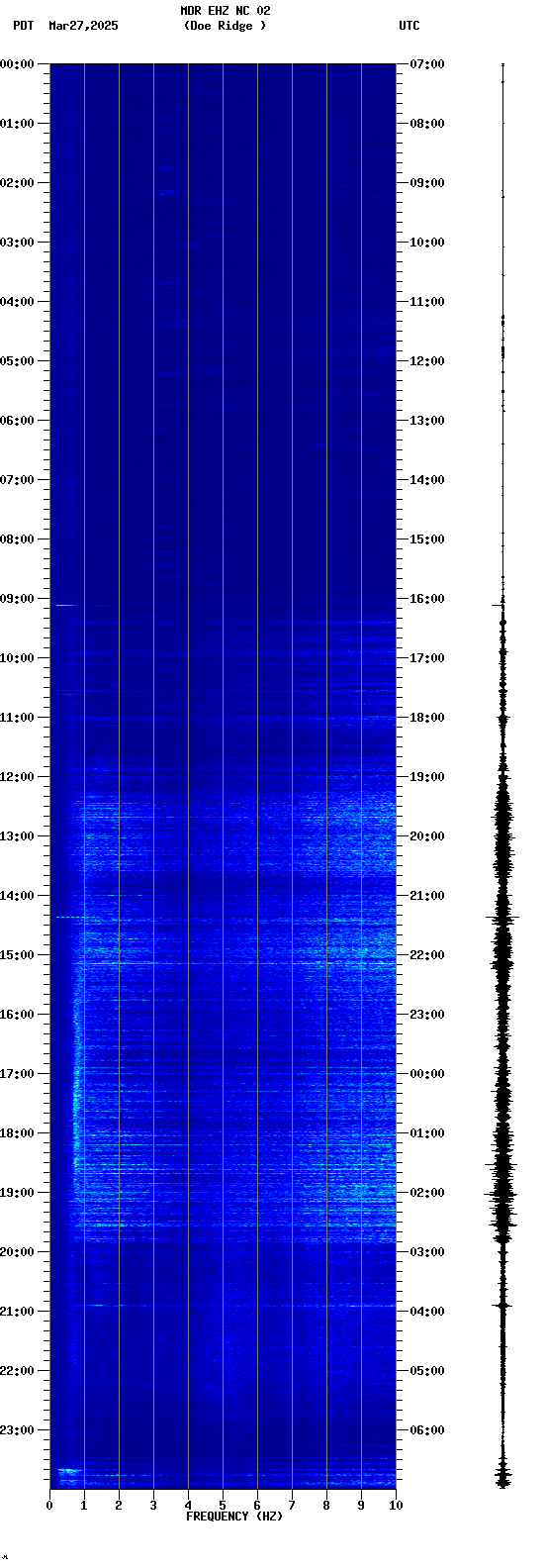Screen dimensions: 546x1568
Task: Click the '10' frequency axis tick label
Action: point(396,1506)
